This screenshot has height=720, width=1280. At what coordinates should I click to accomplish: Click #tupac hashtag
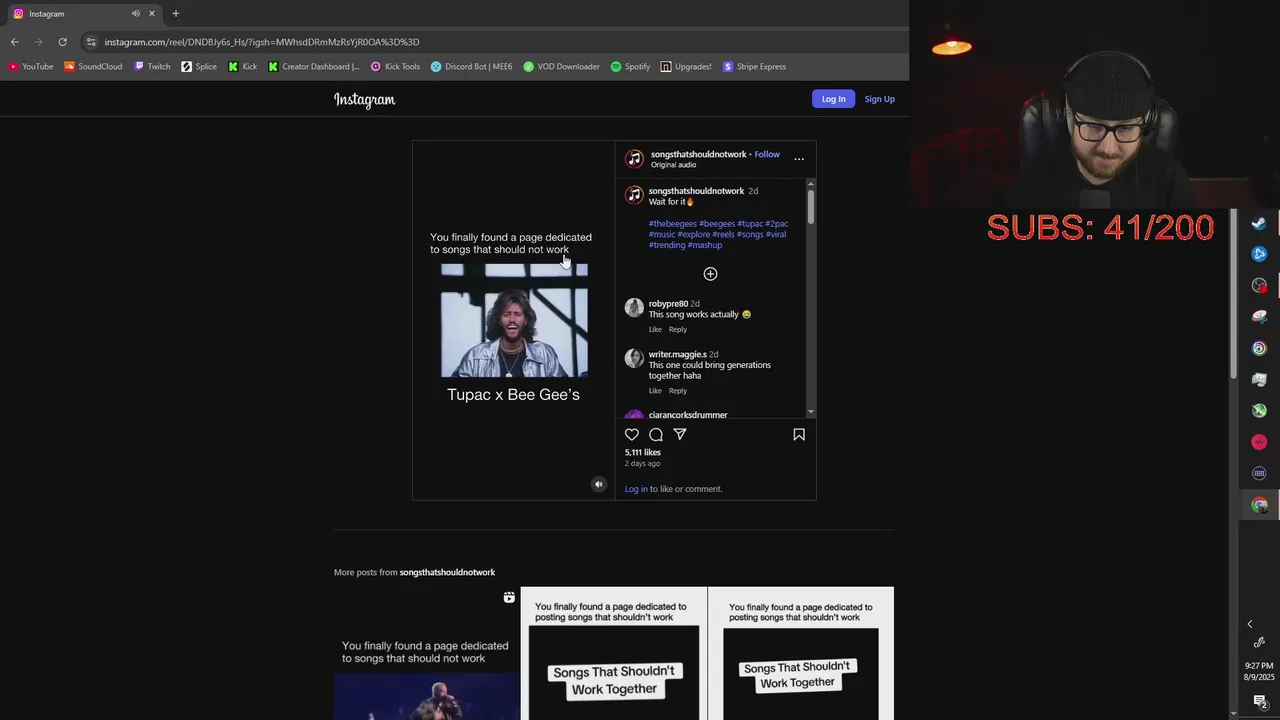click(750, 224)
